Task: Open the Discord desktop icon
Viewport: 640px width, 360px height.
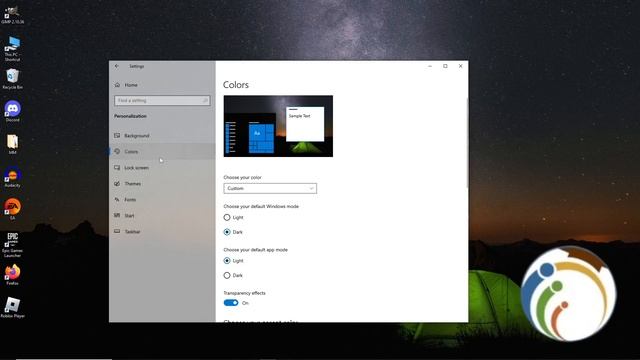Action: tap(12, 111)
